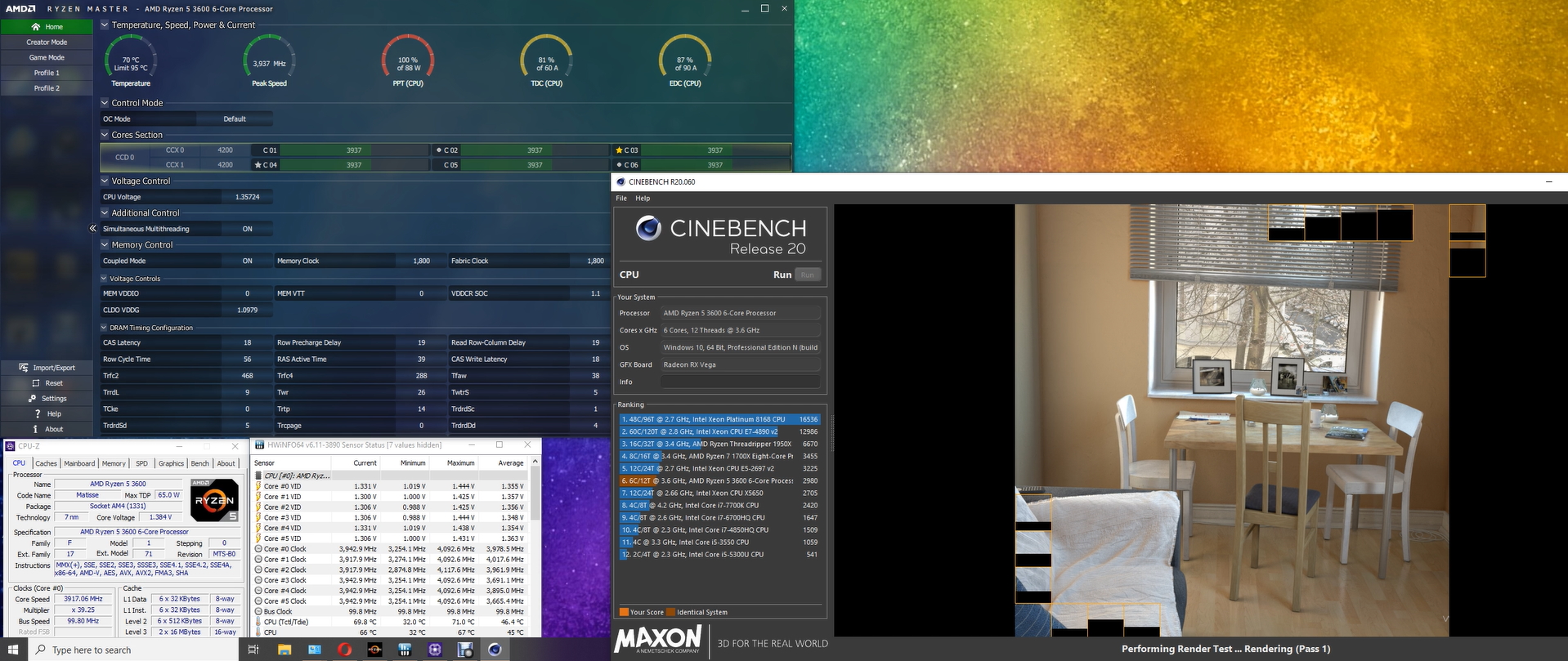Viewport: 1568px width, 661px height.
Task: Click the gold star beside core C 03
Action: click(619, 150)
